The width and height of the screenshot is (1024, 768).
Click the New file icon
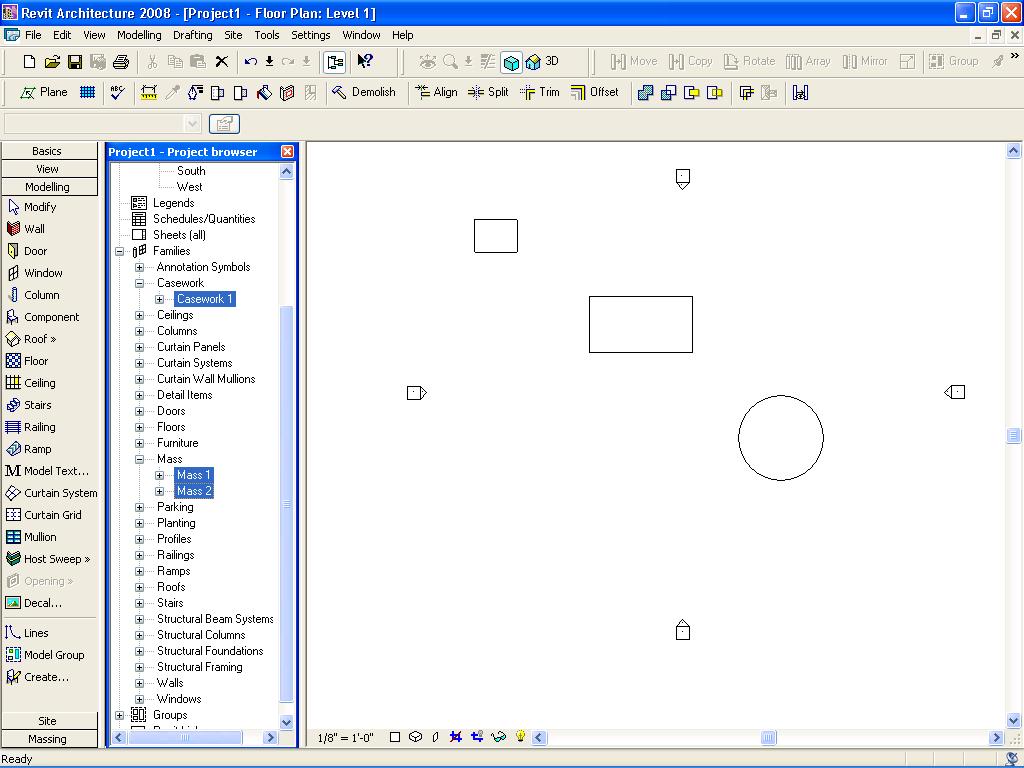pyautogui.click(x=29, y=61)
